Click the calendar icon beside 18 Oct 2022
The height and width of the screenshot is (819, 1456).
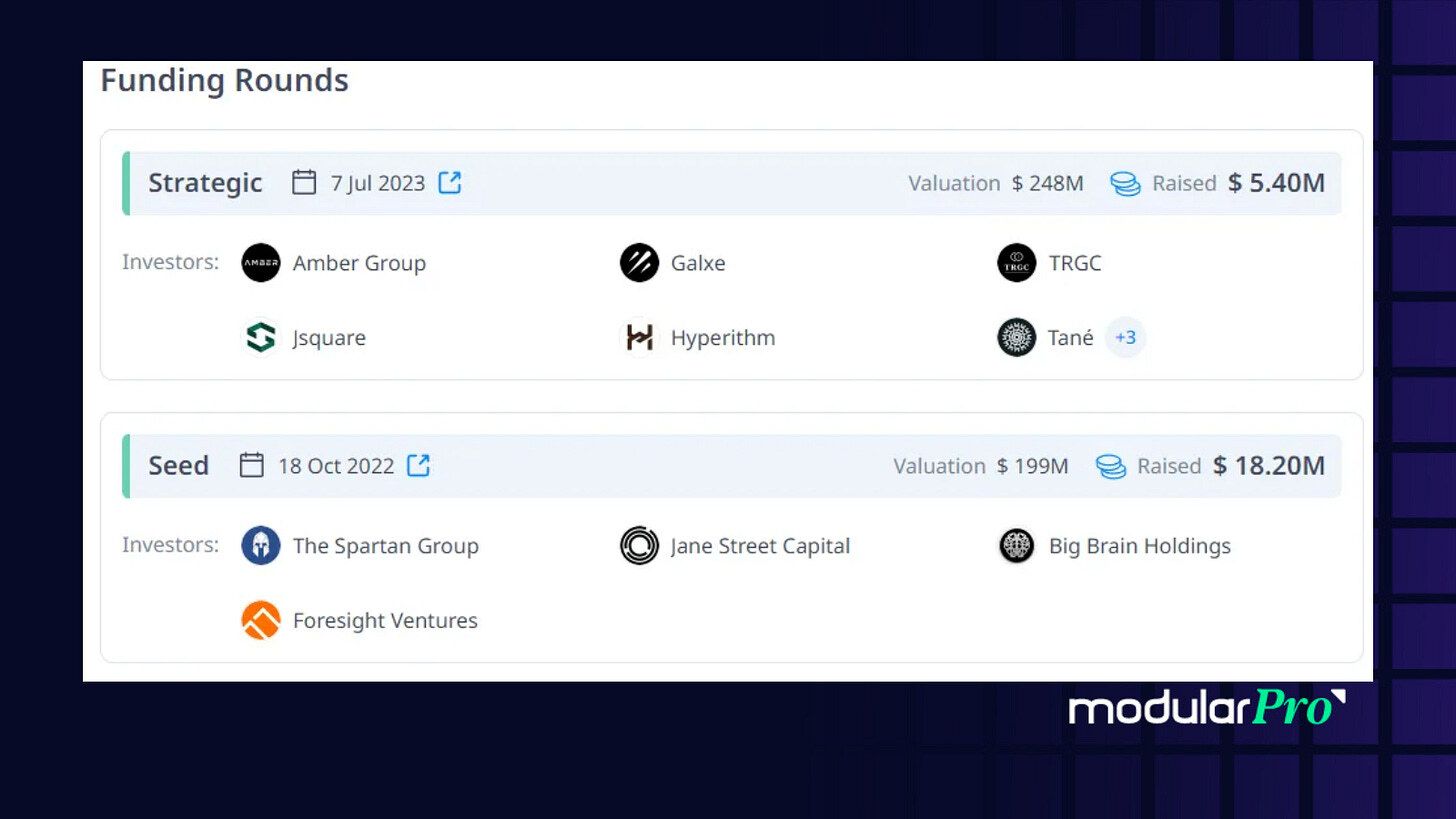[252, 465]
